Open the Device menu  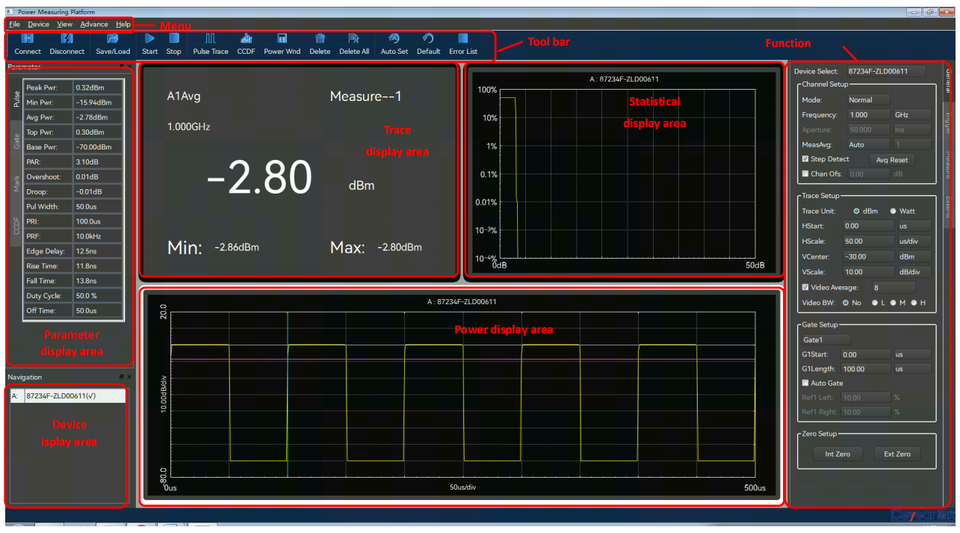click(x=38, y=24)
